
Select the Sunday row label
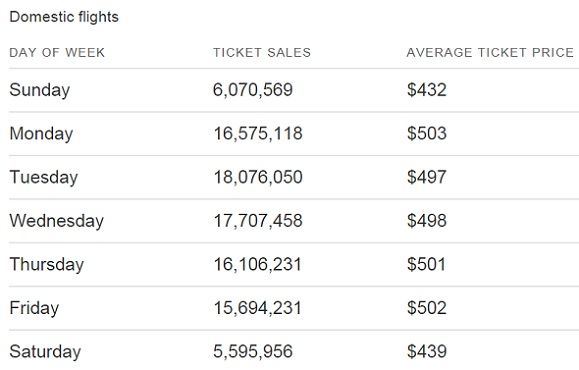[40, 90]
